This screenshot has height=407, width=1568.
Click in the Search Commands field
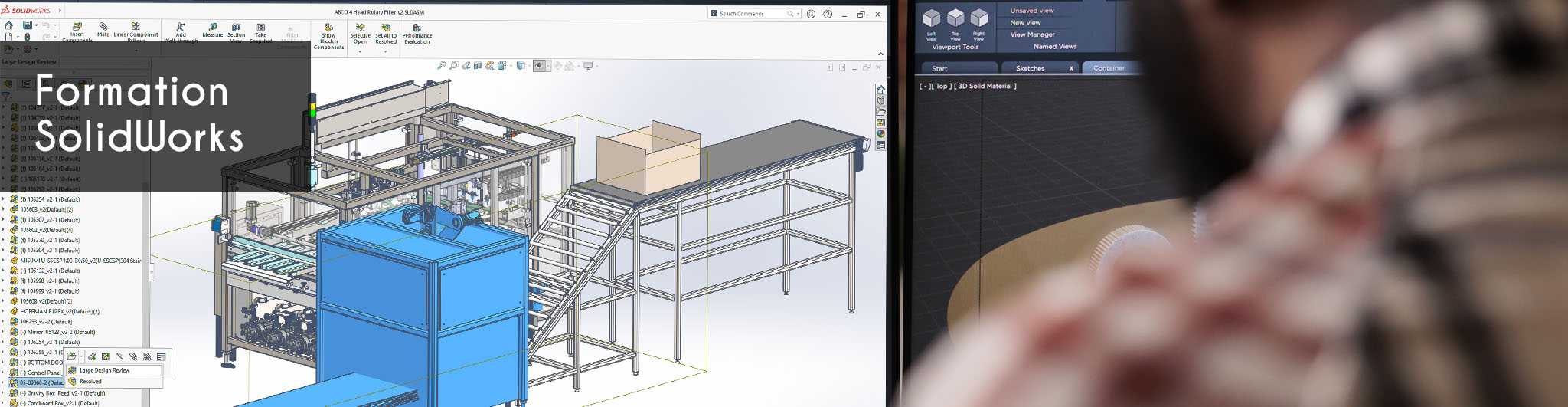(x=754, y=14)
